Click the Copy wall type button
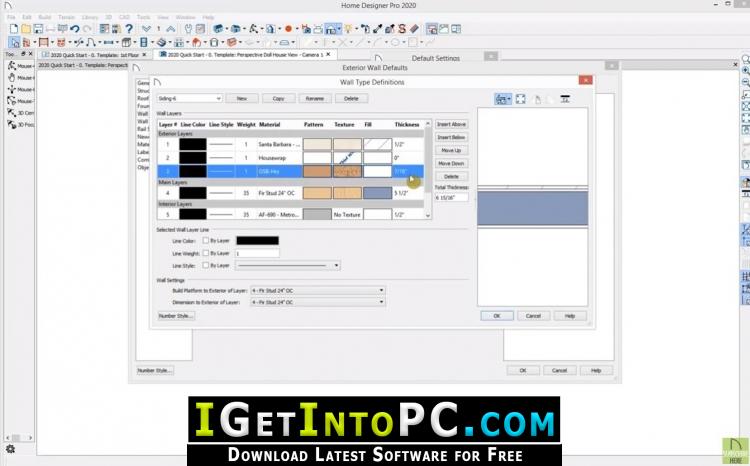750x466 pixels. tap(278, 98)
